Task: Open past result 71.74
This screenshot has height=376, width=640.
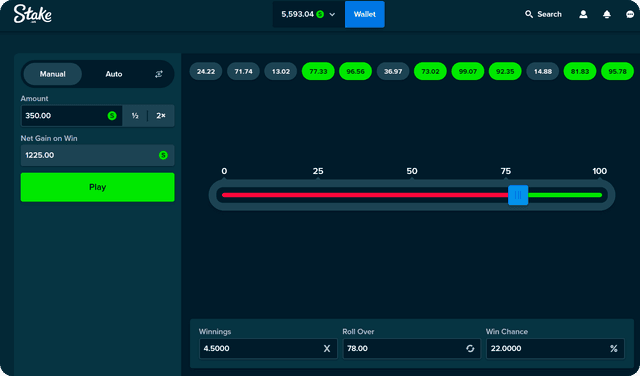Action: point(243,71)
